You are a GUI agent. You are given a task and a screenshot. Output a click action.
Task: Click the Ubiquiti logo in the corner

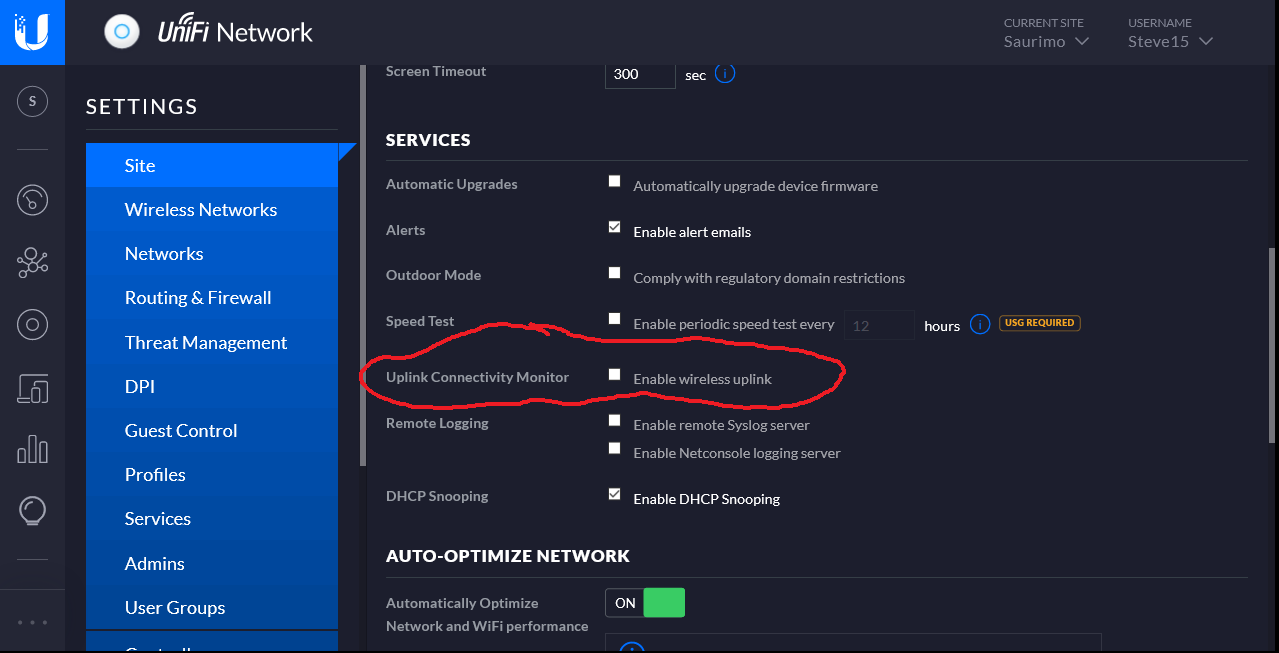[32, 32]
